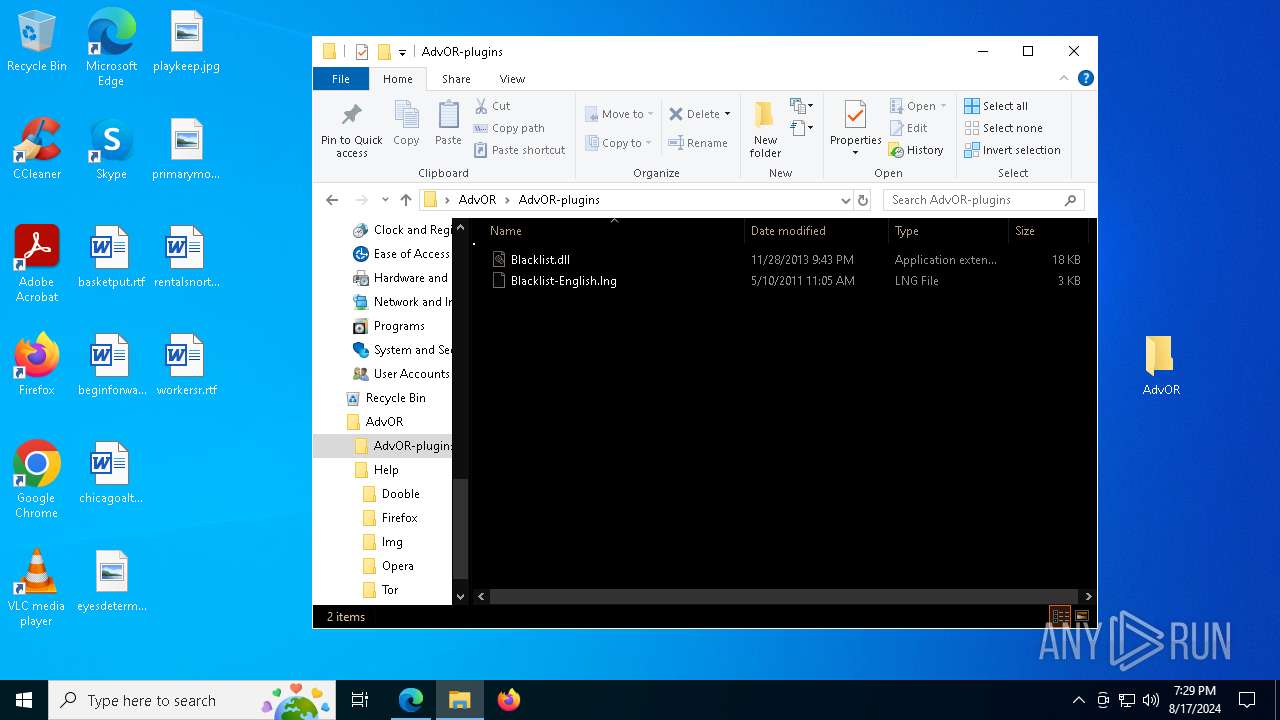Click the Copy ribbon button
Viewport: 1280px width, 720px height.
(x=406, y=125)
